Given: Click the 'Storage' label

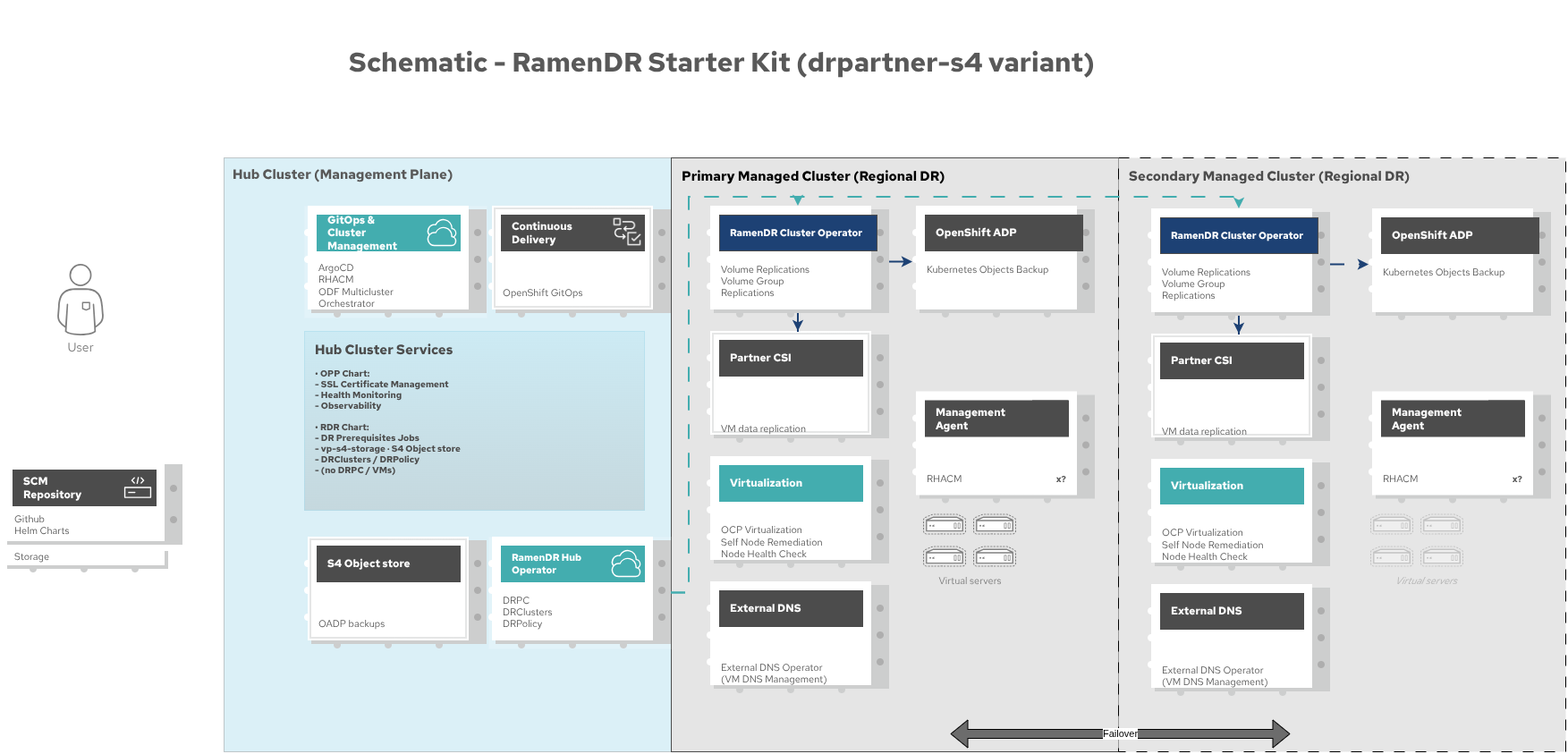Looking at the screenshot, I should [x=31, y=556].
